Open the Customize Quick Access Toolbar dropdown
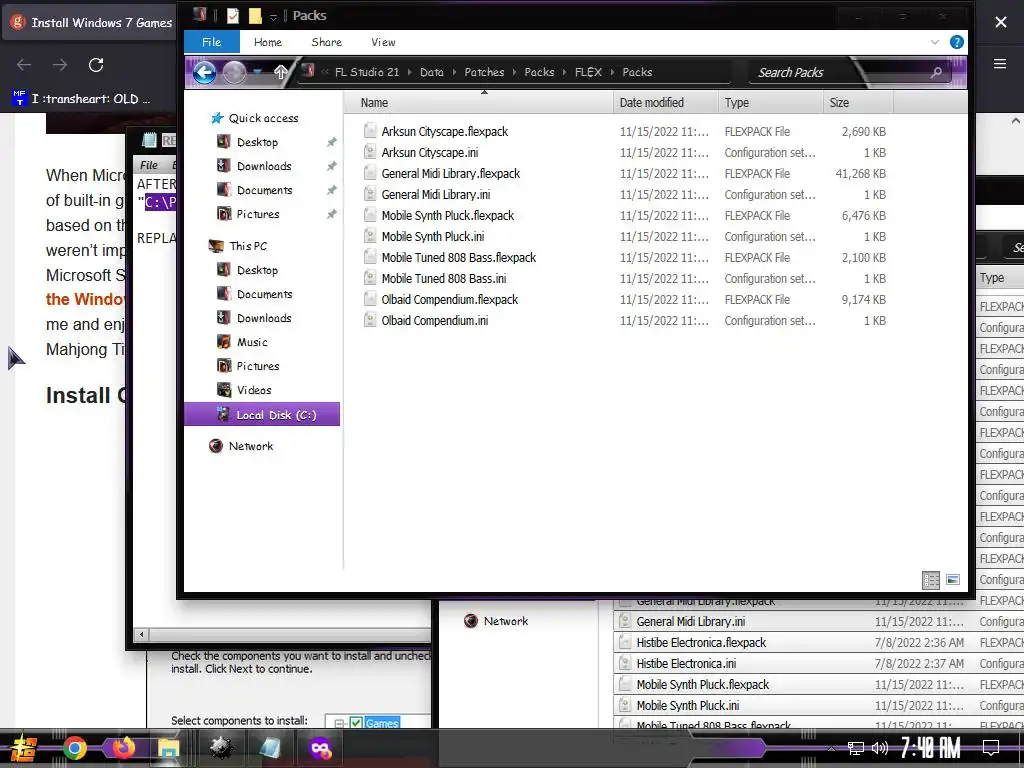Screen dimensions: 1024x768 (273, 16)
